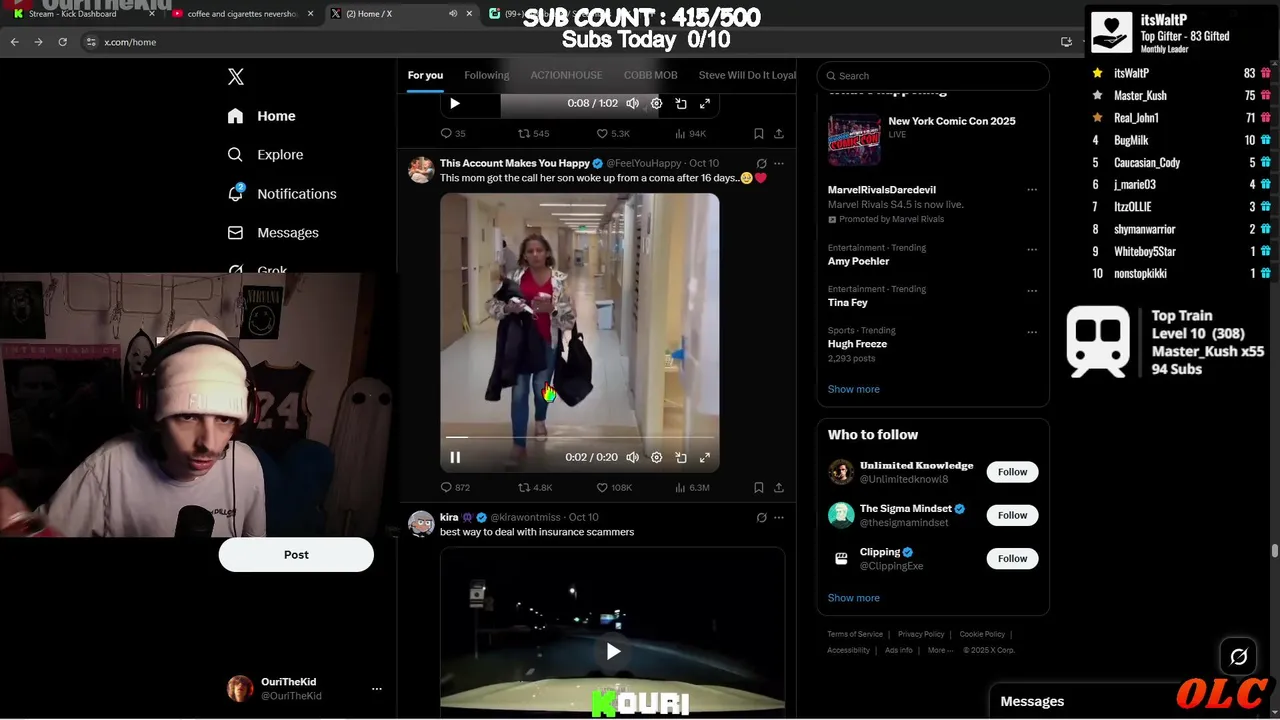This screenshot has height=720, width=1280.
Task: Open settings gear on top video
Action: point(656,103)
